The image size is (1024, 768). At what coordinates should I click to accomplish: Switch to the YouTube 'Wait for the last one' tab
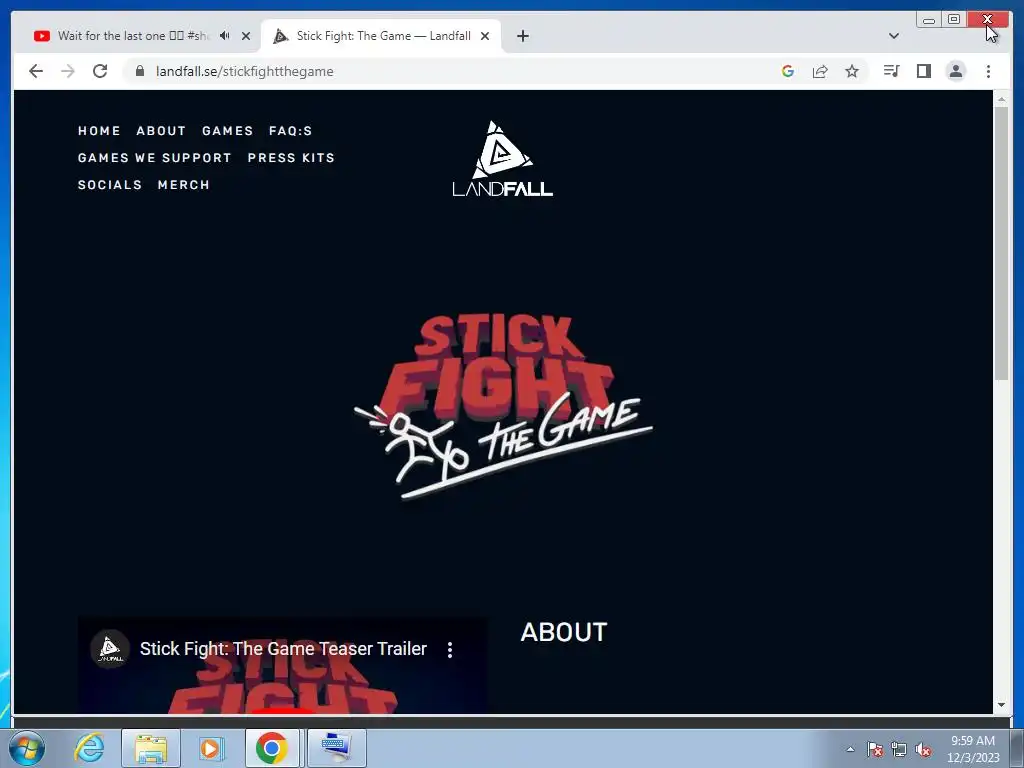pyautogui.click(x=134, y=36)
